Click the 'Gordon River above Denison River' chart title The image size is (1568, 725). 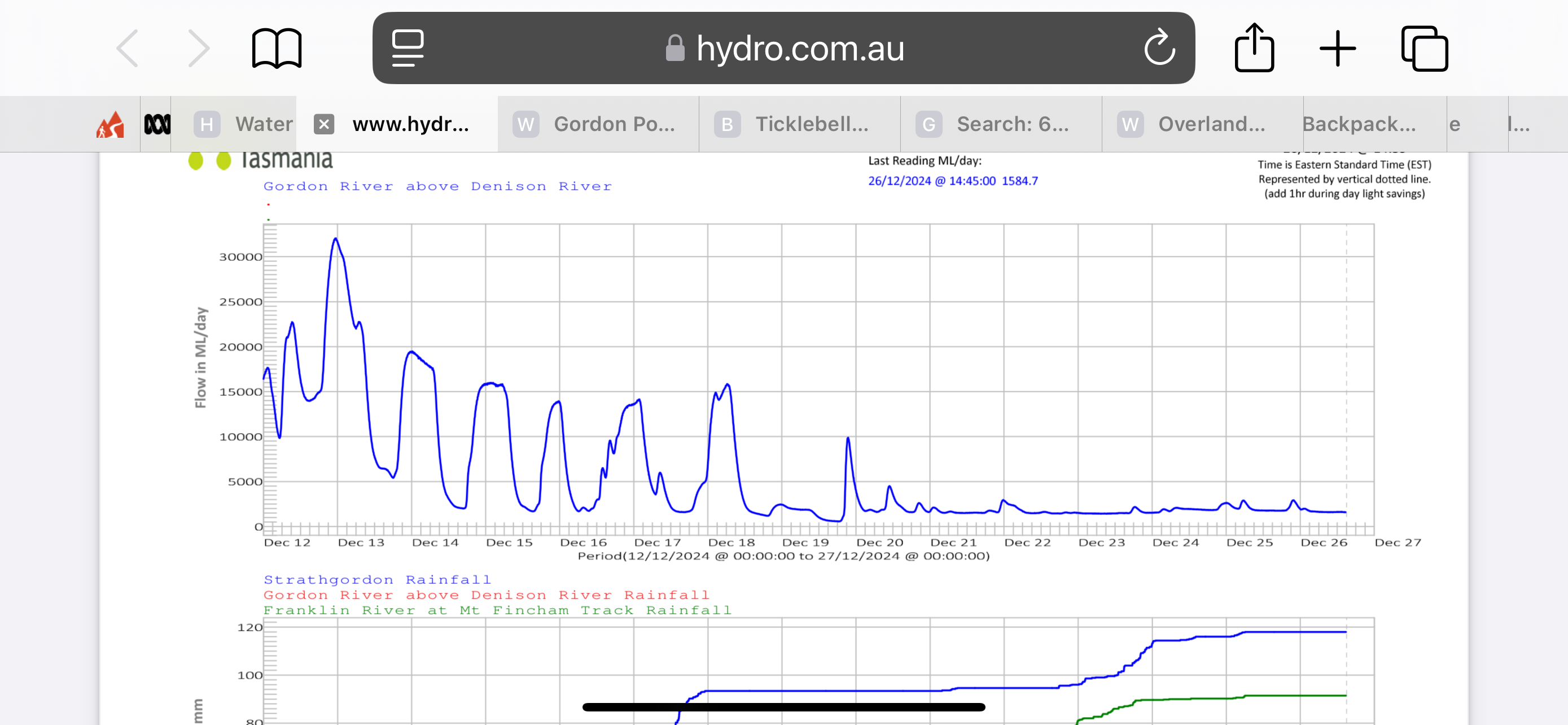coord(437,186)
